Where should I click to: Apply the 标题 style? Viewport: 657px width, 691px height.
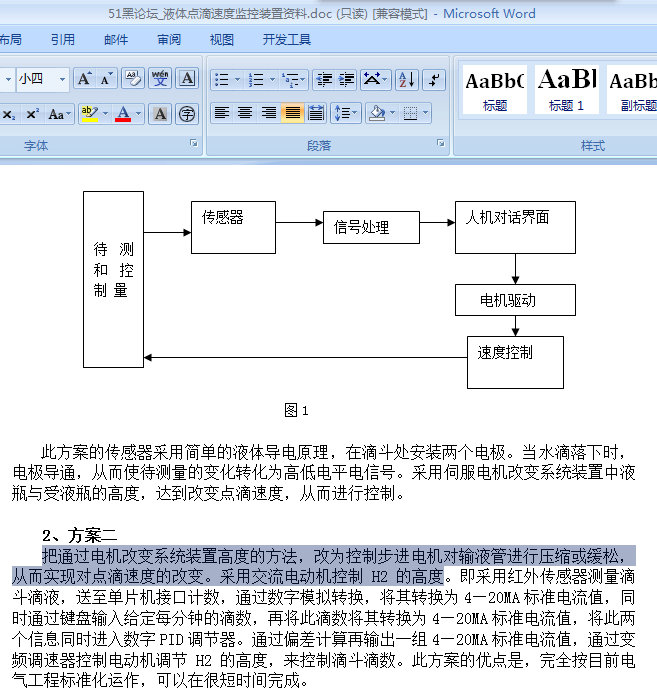click(494, 89)
